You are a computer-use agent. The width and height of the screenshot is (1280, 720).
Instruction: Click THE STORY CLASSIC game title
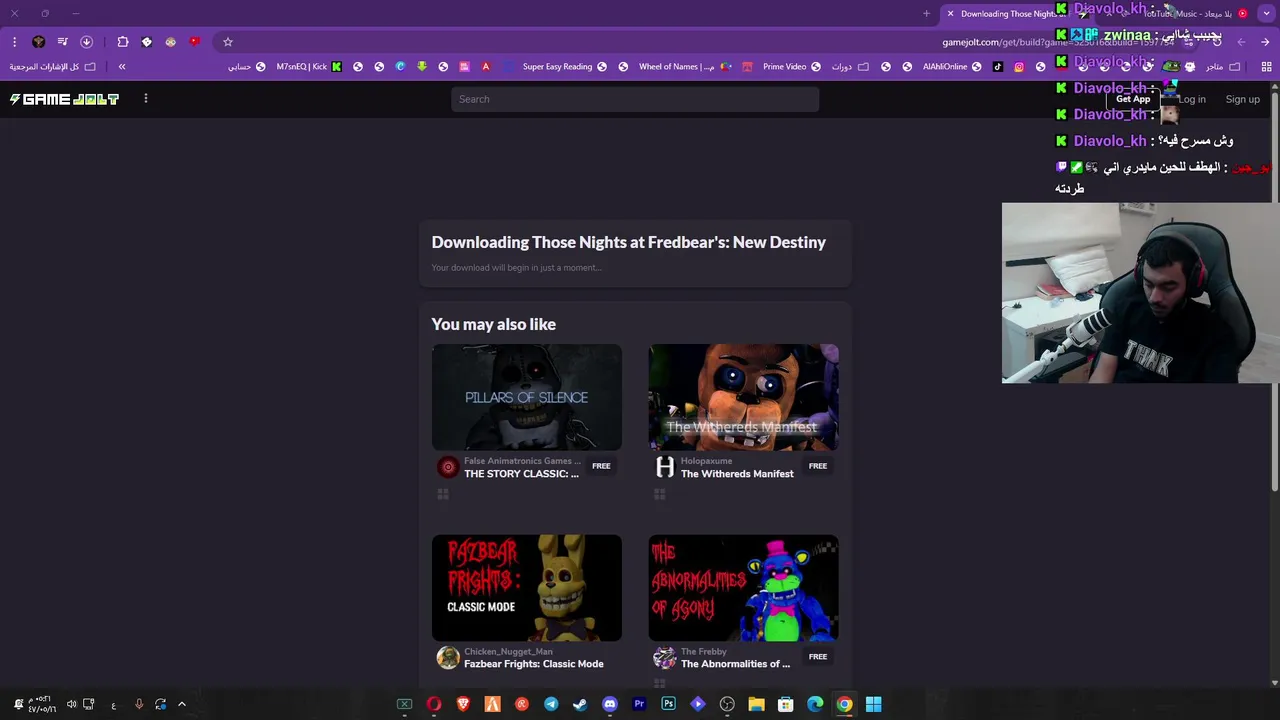pos(521,474)
